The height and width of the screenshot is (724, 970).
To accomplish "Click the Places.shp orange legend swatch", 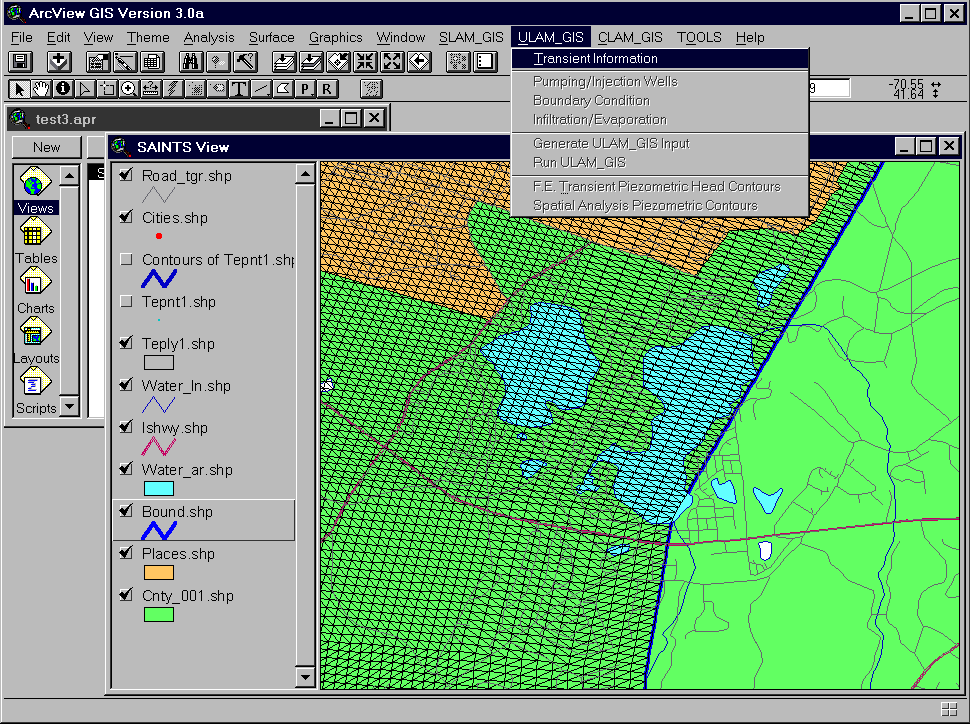I will tap(159, 572).
